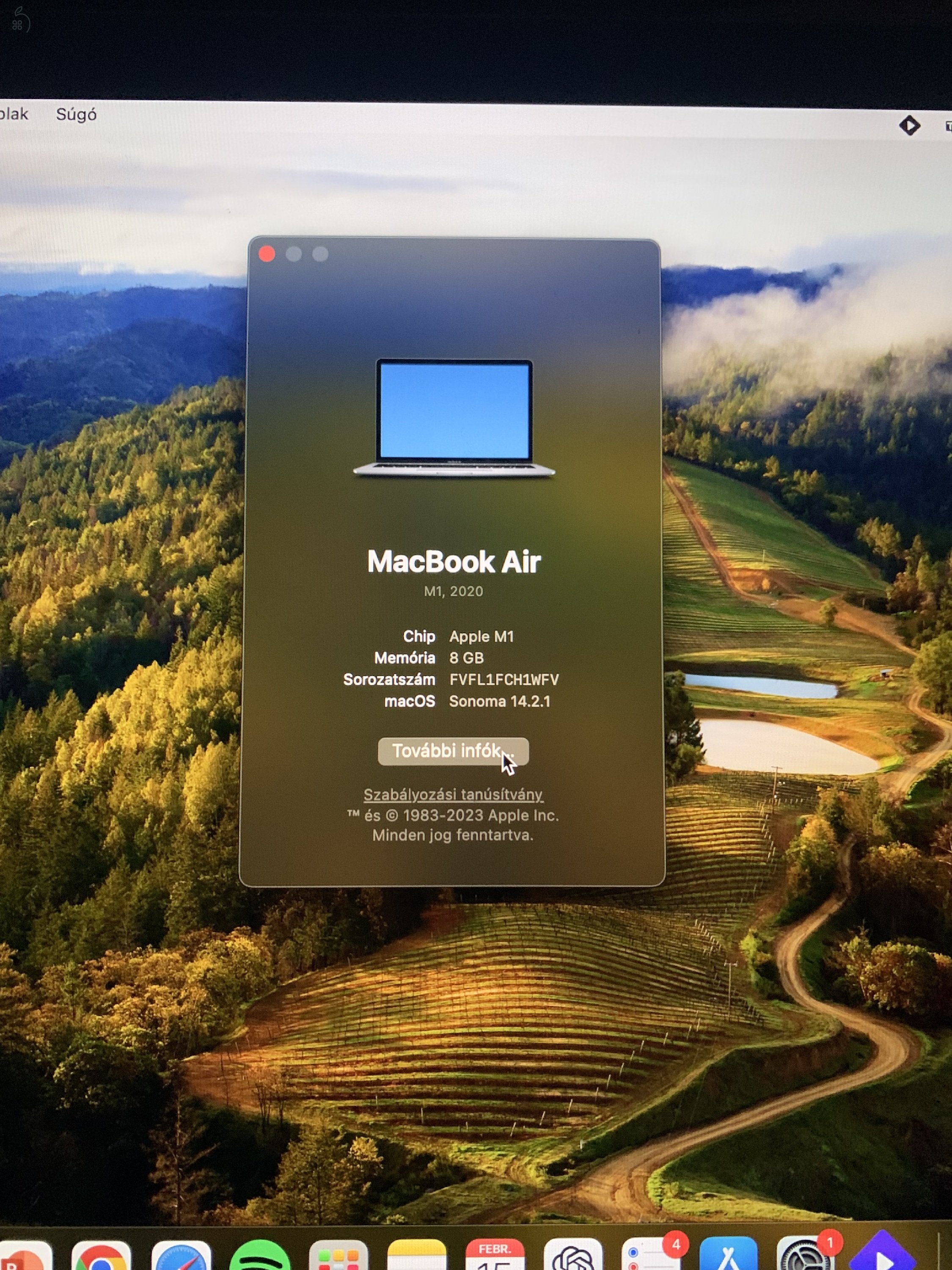Screen dimensions: 952x1270
Task: Open the Súgó menu
Action: pyautogui.click(x=76, y=114)
